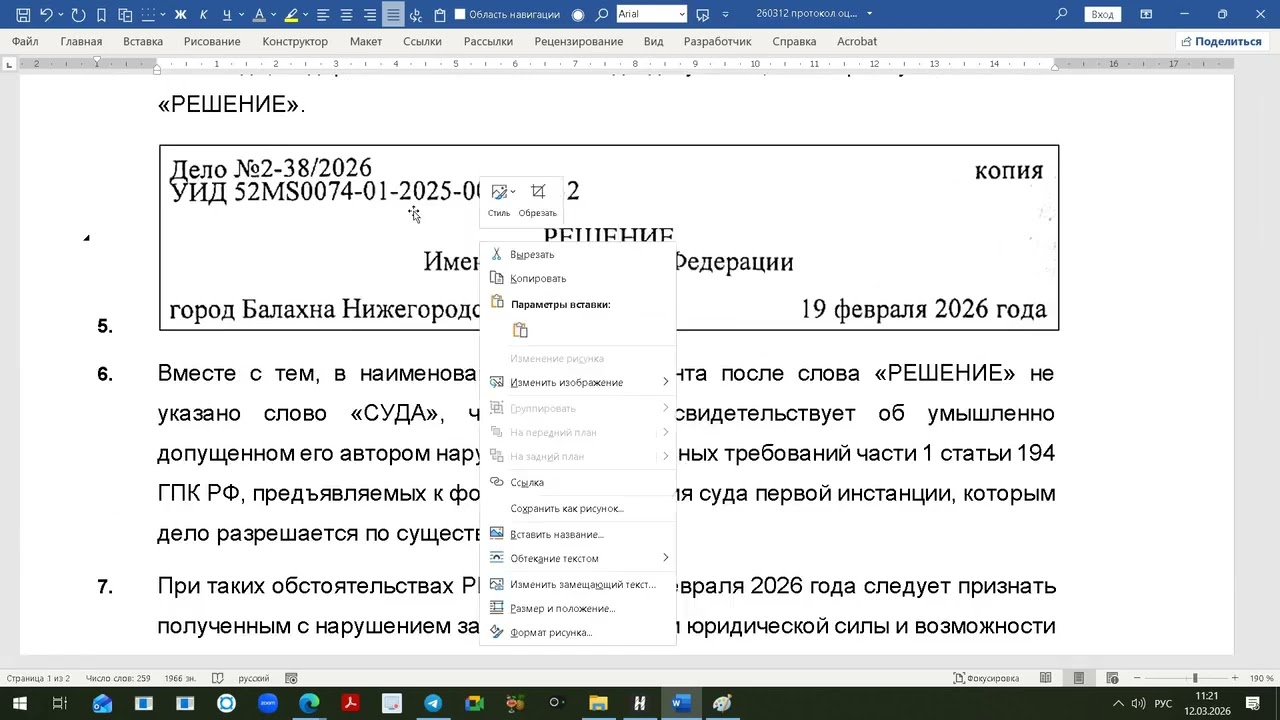
Task: Click the Вход sign-in button
Action: coord(1102,14)
